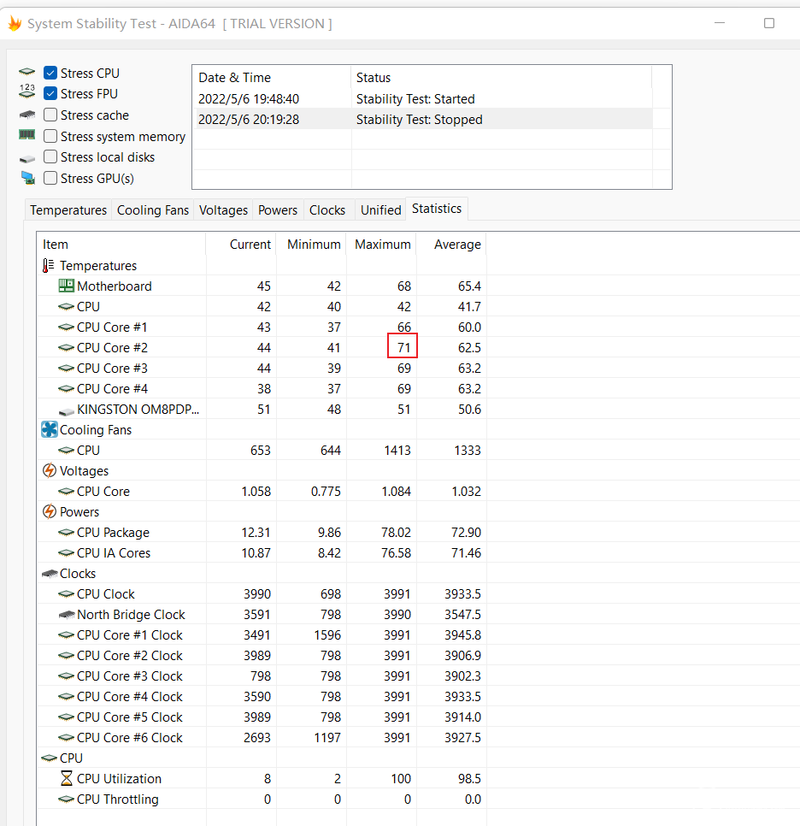Click the KINGSTON drive icon

[66, 410]
